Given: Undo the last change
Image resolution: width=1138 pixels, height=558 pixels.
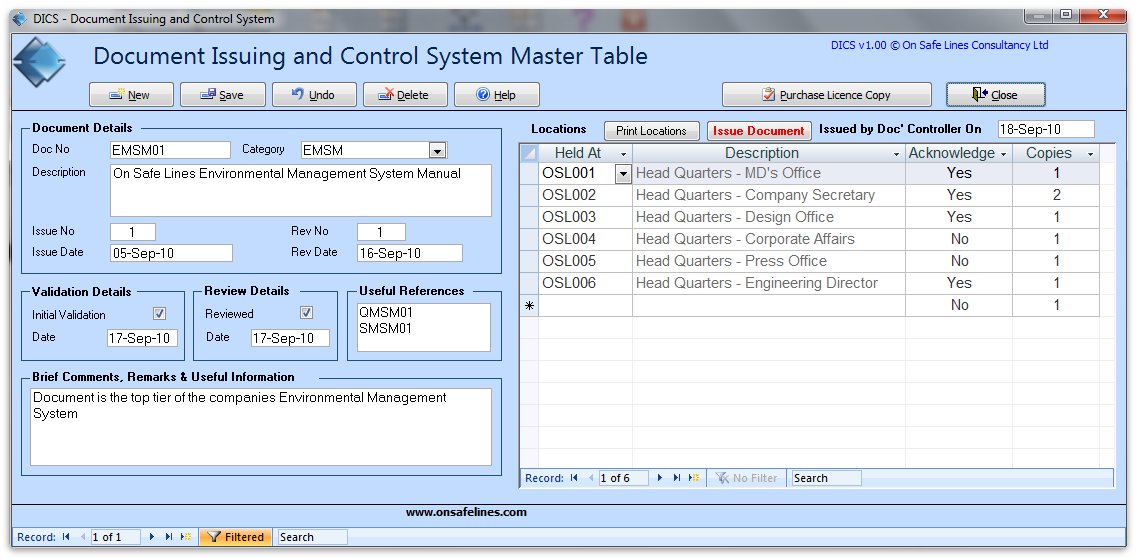Looking at the screenshot, I should [x=312, y=95].
